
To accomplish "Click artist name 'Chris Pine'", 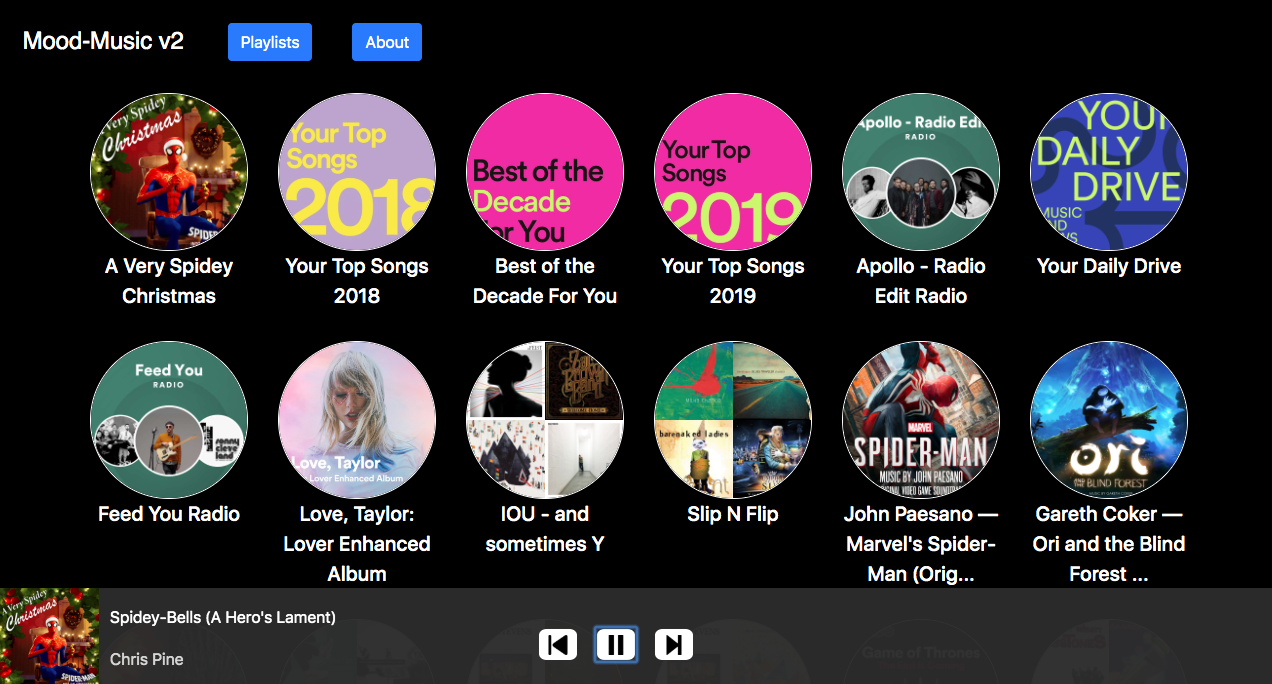I will coord(147,659).
